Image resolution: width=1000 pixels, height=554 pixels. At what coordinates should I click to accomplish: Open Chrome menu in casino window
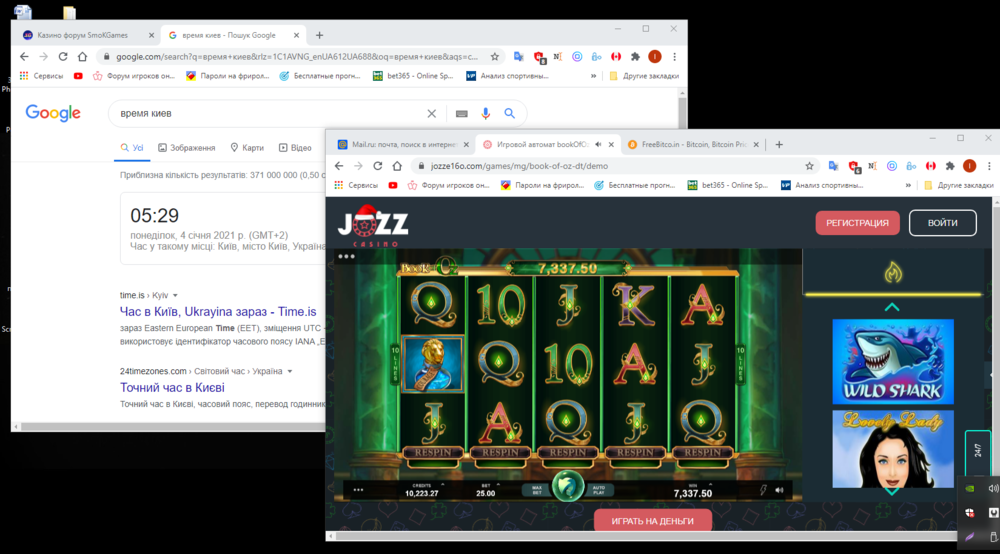(x=989, y=166)
